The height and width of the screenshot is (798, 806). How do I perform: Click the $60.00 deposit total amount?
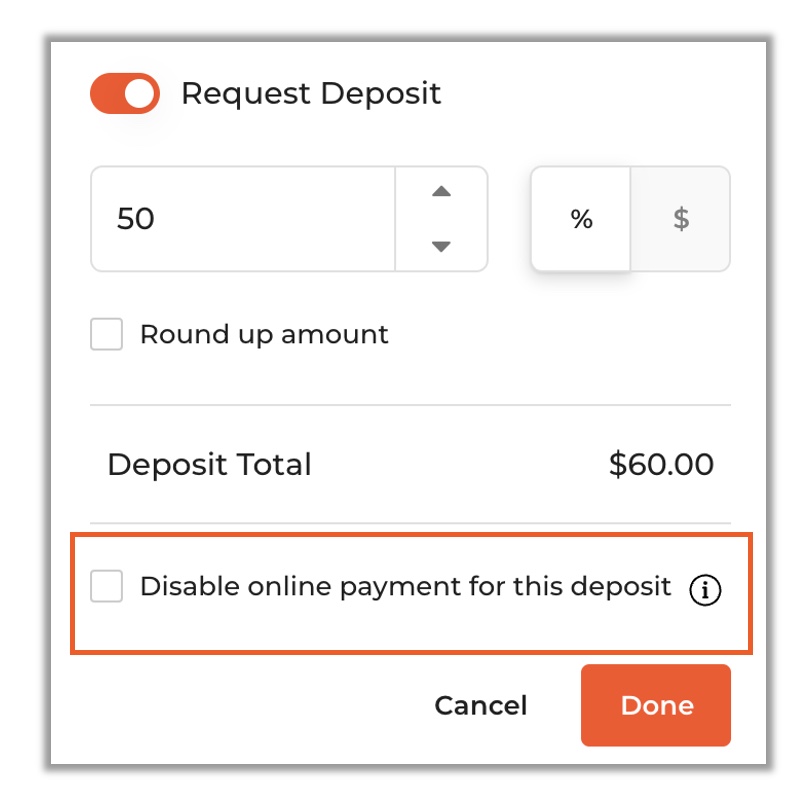[x=661, y=464]
